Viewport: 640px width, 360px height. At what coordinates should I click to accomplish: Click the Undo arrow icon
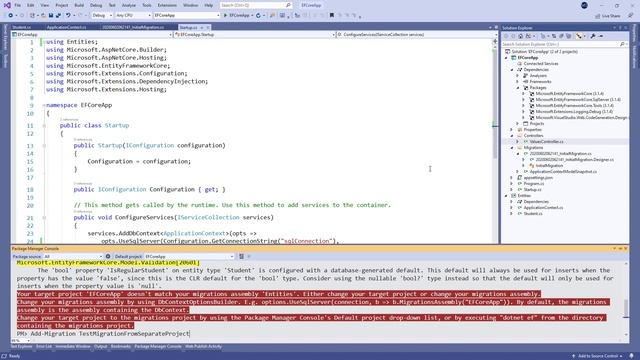(x=68, y=15)
